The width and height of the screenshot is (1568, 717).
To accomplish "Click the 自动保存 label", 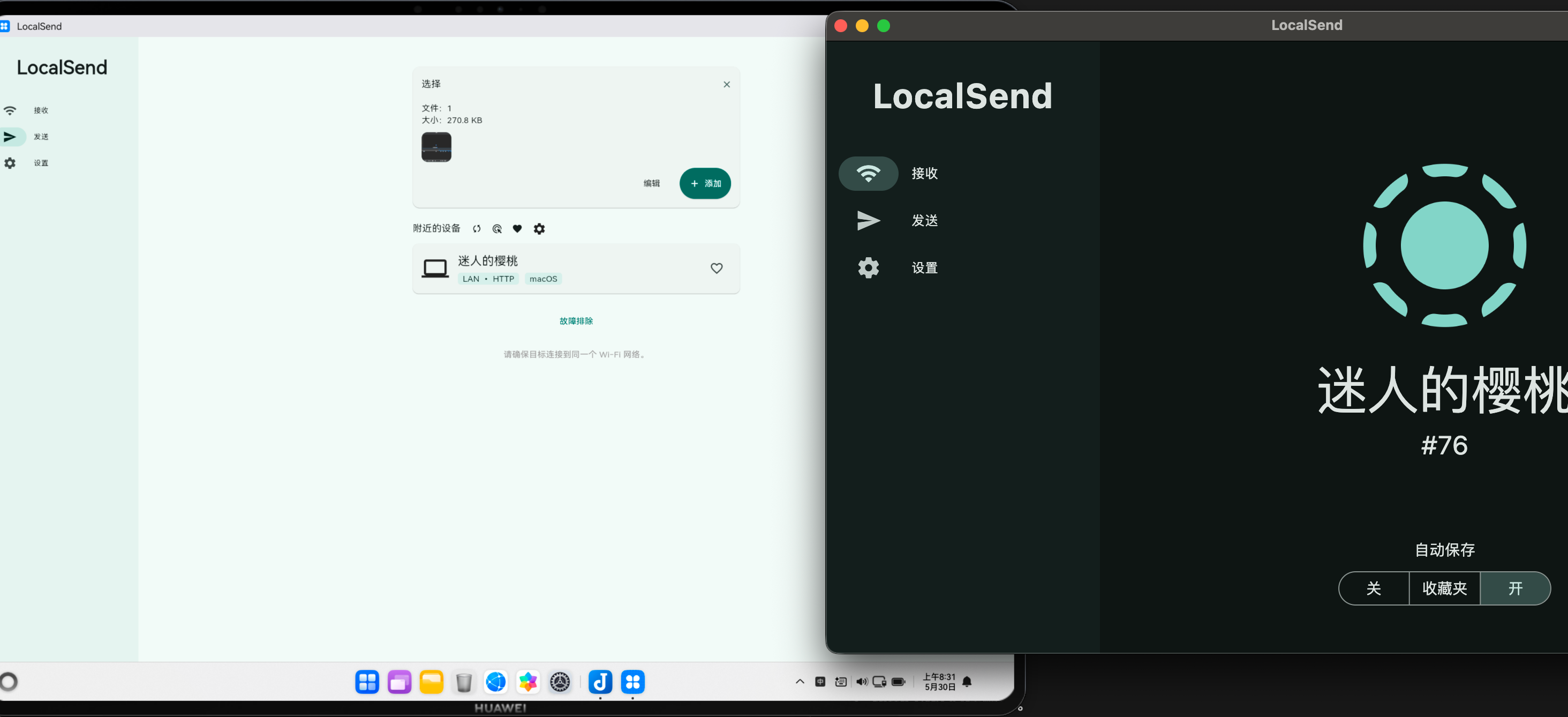I will click(1444, 550).
